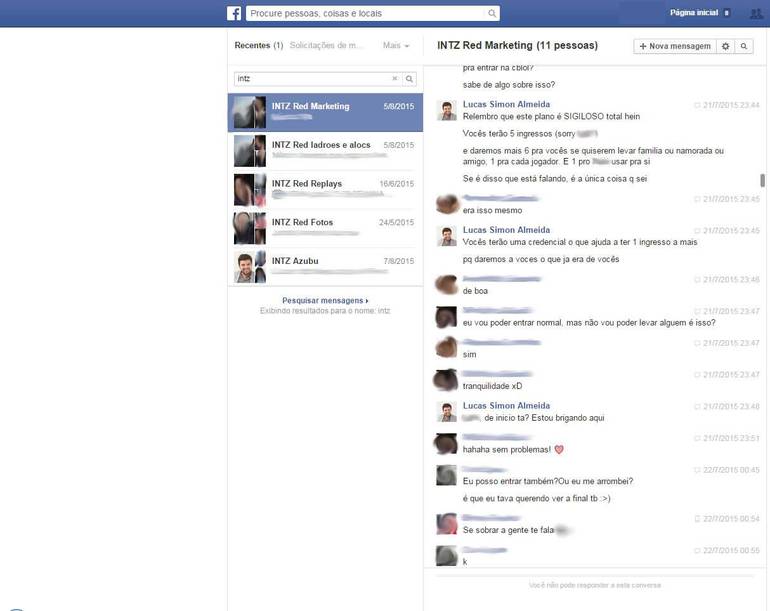770x611 pixels.
Task: Click Lucas Simon Almeida avatar at 23:44 message
Action: point(446,111)
